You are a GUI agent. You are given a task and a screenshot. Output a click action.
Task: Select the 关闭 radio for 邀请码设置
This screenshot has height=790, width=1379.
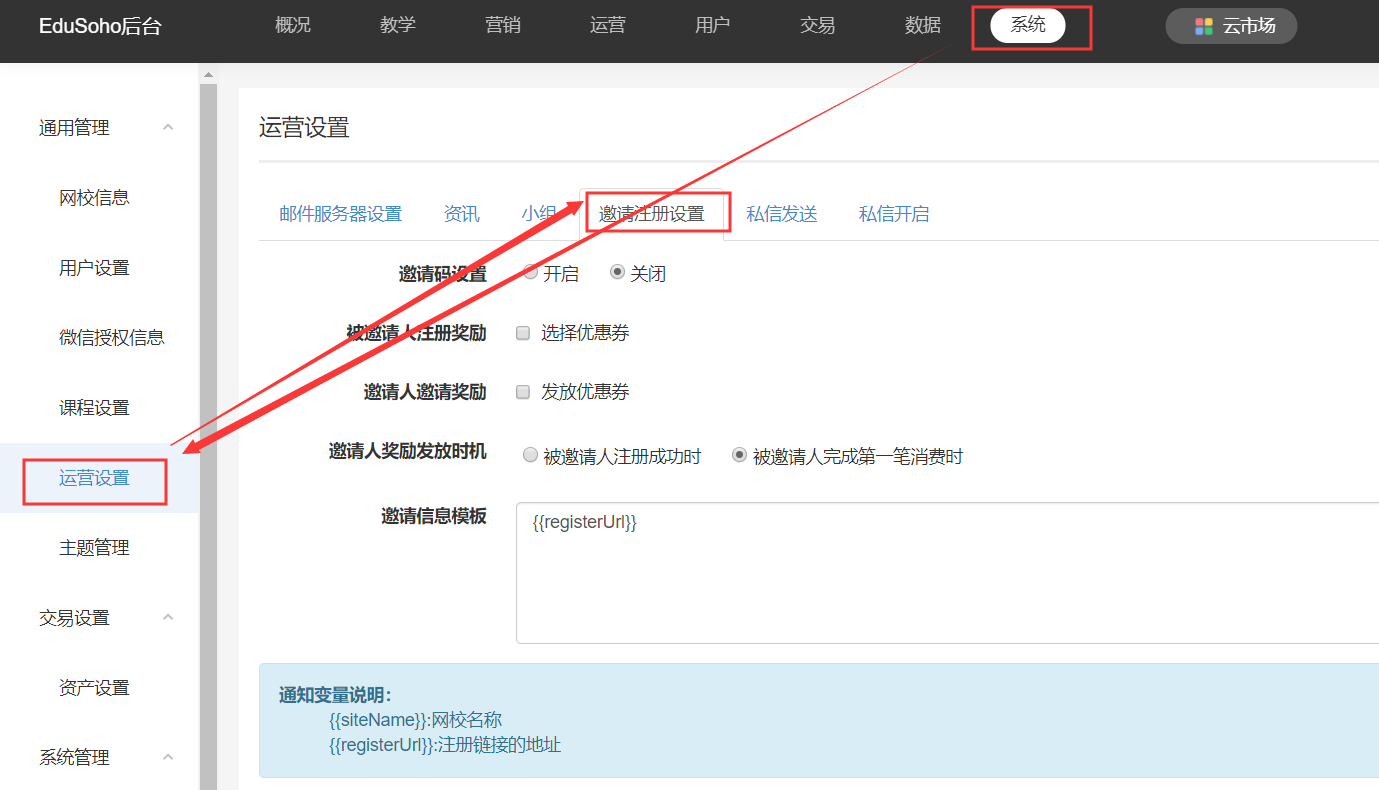tap(617, 272)
